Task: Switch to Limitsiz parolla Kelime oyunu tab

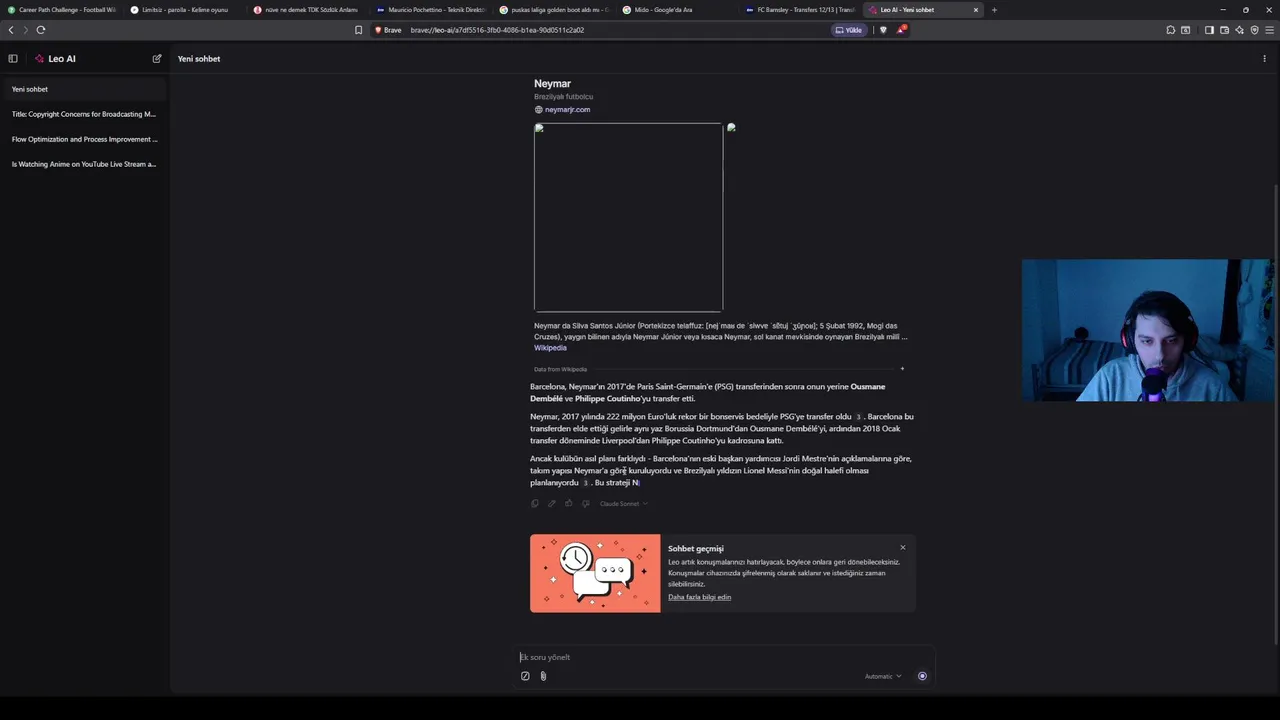Action: pyautogui.click(x=183, y=10)
